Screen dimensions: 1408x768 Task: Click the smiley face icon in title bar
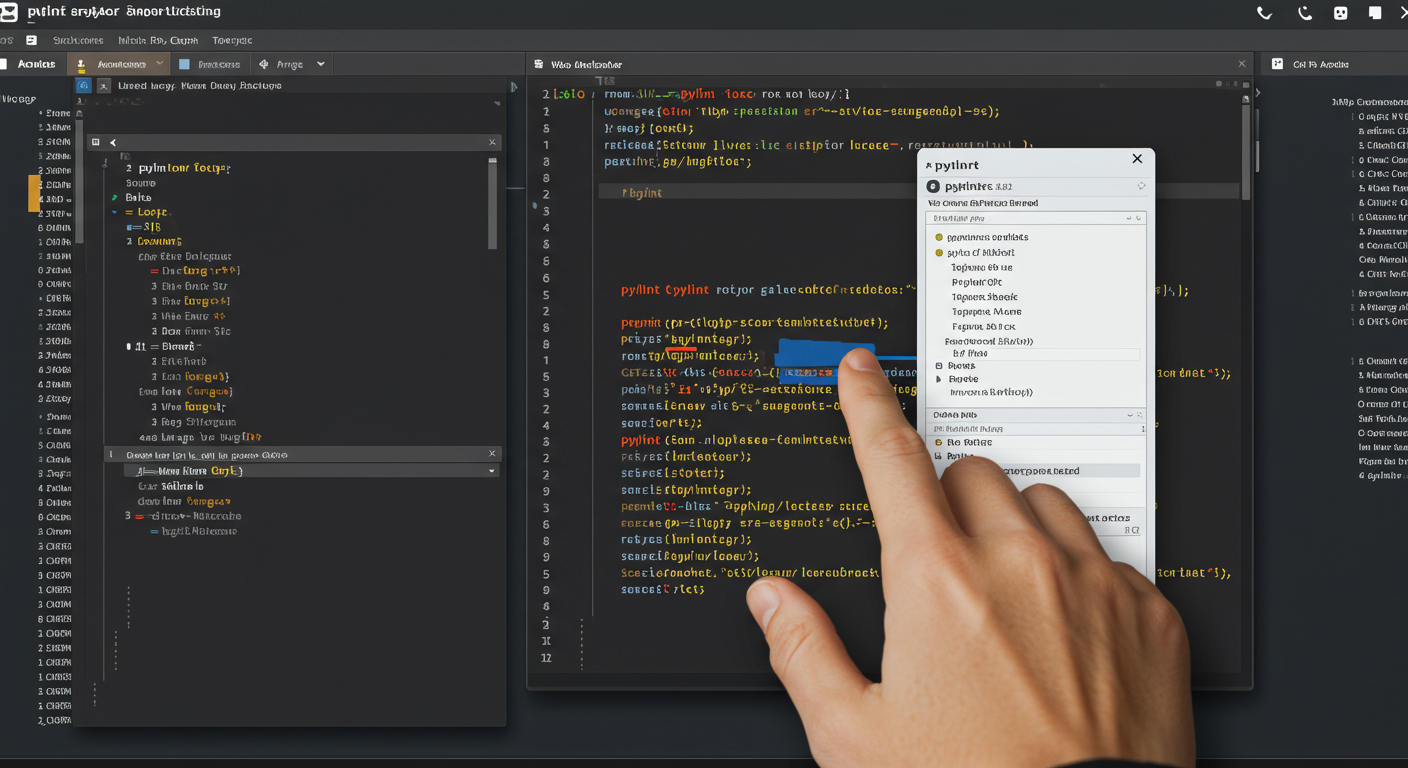[x=1340, y=13]
